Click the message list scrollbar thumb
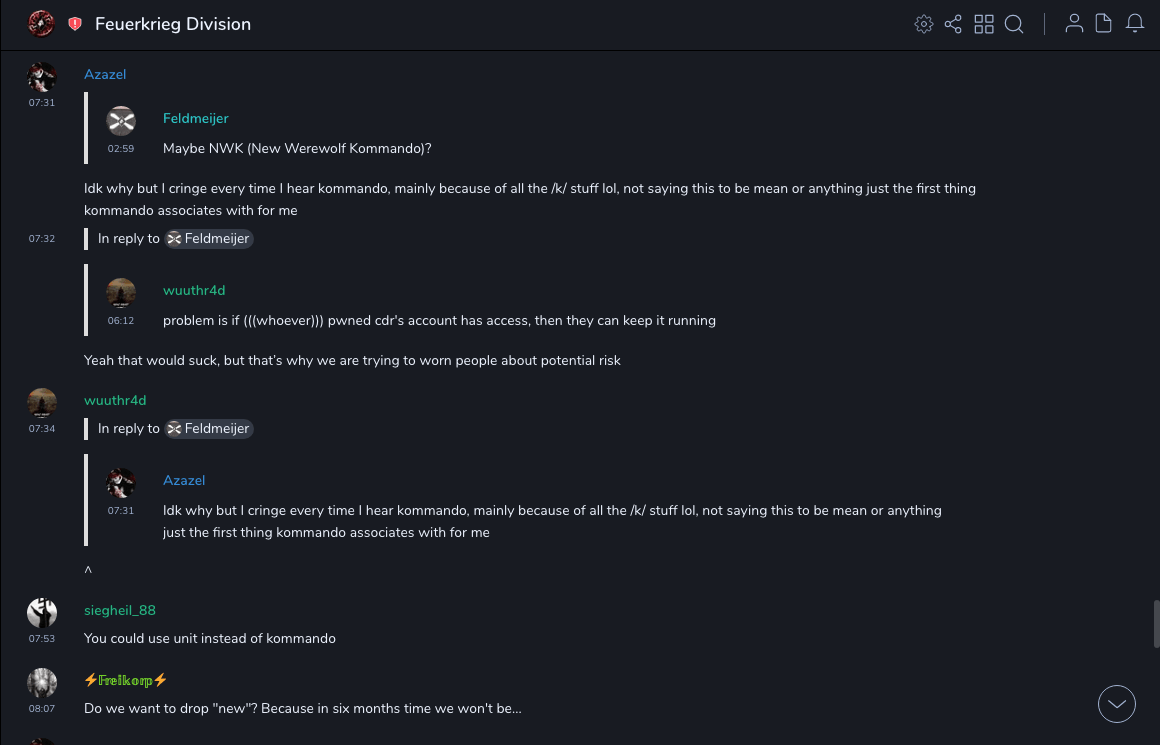This screenshot has height=745, width=1160. pos(1156,624)
